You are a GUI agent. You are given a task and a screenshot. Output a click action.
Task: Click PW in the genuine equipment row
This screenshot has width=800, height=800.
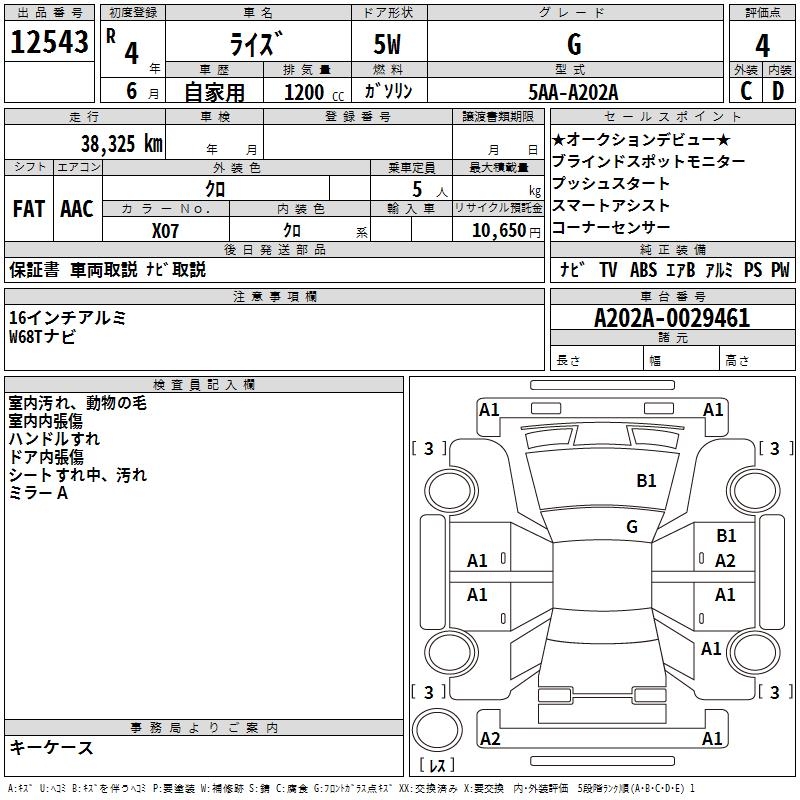coord(780,270)
